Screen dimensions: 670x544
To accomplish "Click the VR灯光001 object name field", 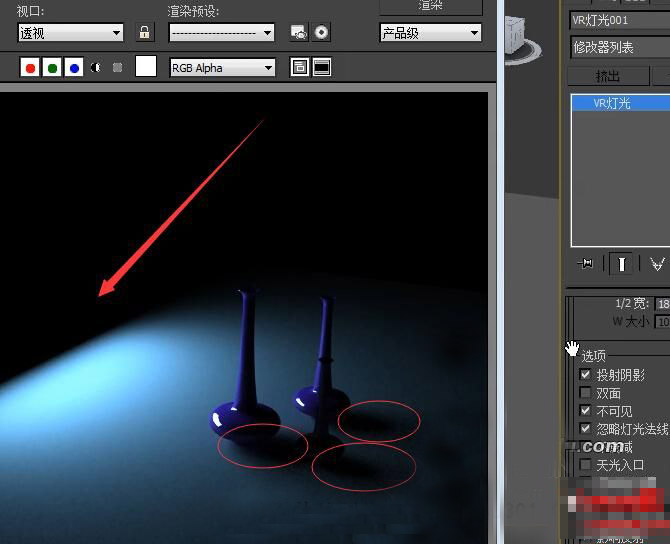I will 620,21.
